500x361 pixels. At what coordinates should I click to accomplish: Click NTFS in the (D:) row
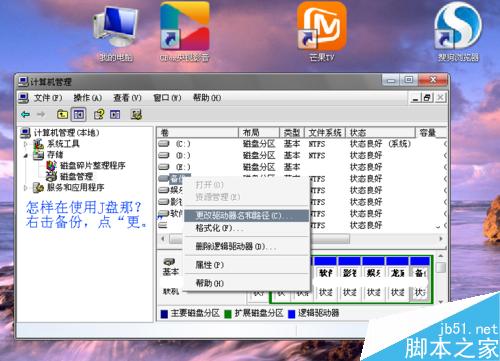[x=317, y=155]
